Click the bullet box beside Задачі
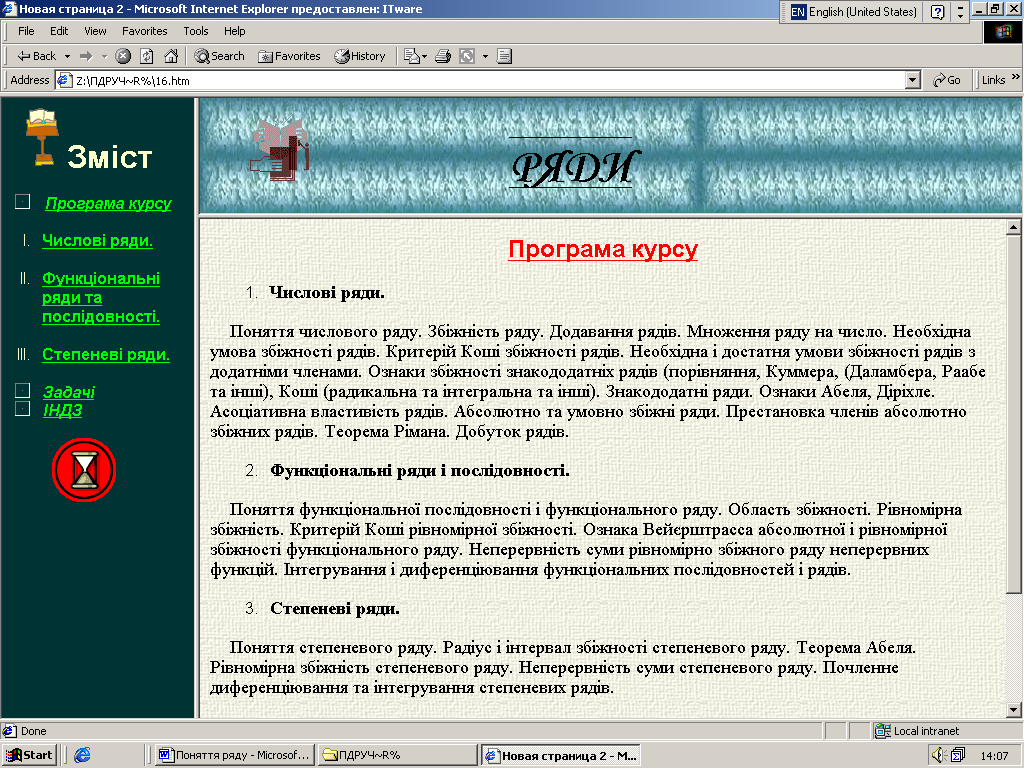This screenshot has width=1024, height=768. click(22, 391)
